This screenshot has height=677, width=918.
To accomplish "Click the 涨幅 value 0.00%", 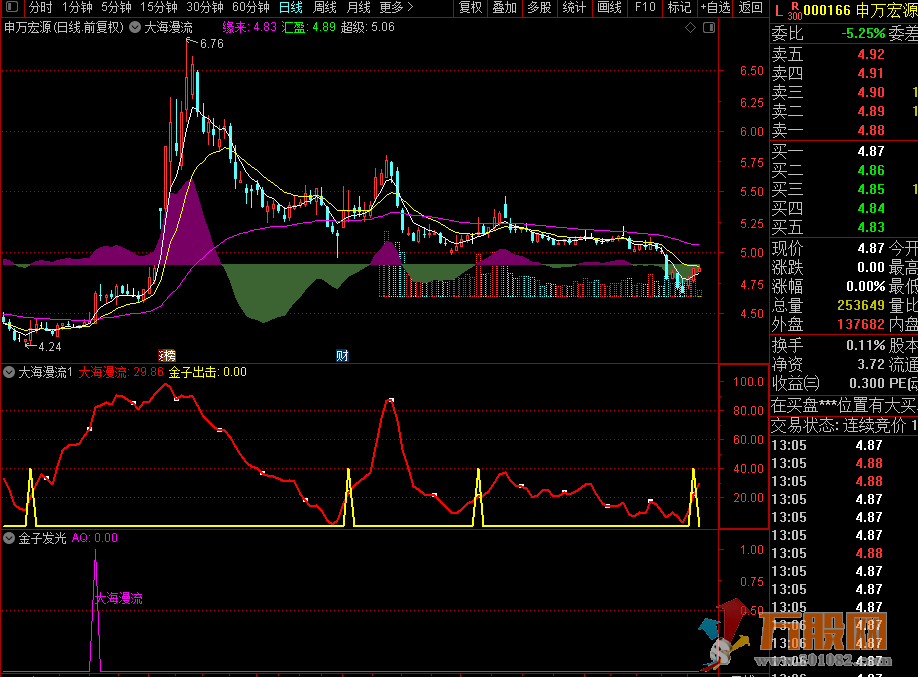I will (865, 286).
